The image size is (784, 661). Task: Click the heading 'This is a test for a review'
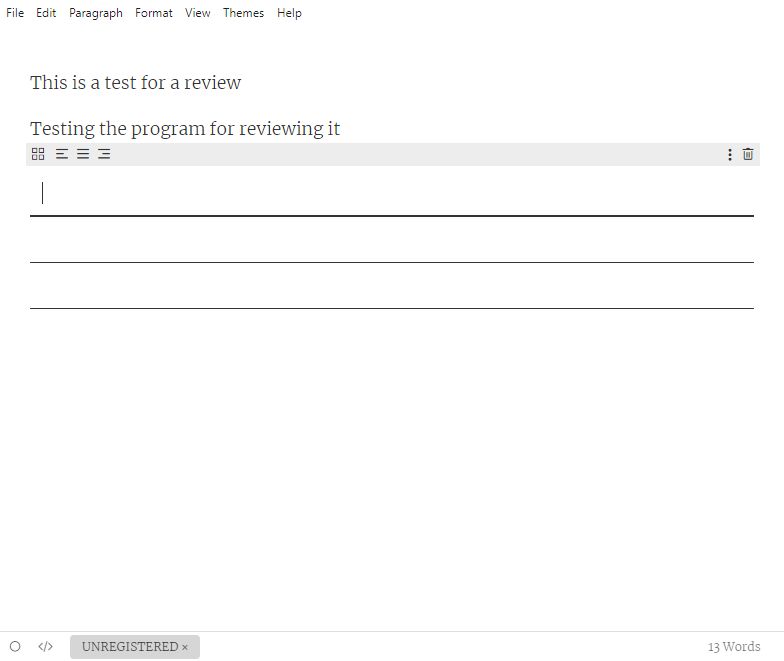tap(136, 82)
